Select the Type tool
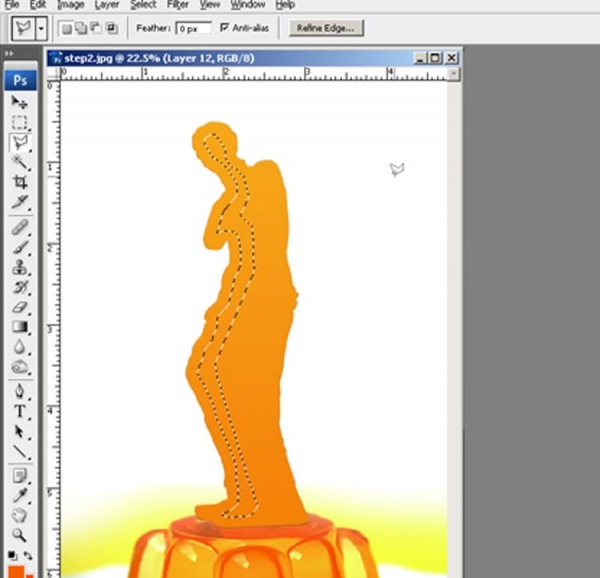600x578 pixels. pyautogui.click(x=19, y=412)
